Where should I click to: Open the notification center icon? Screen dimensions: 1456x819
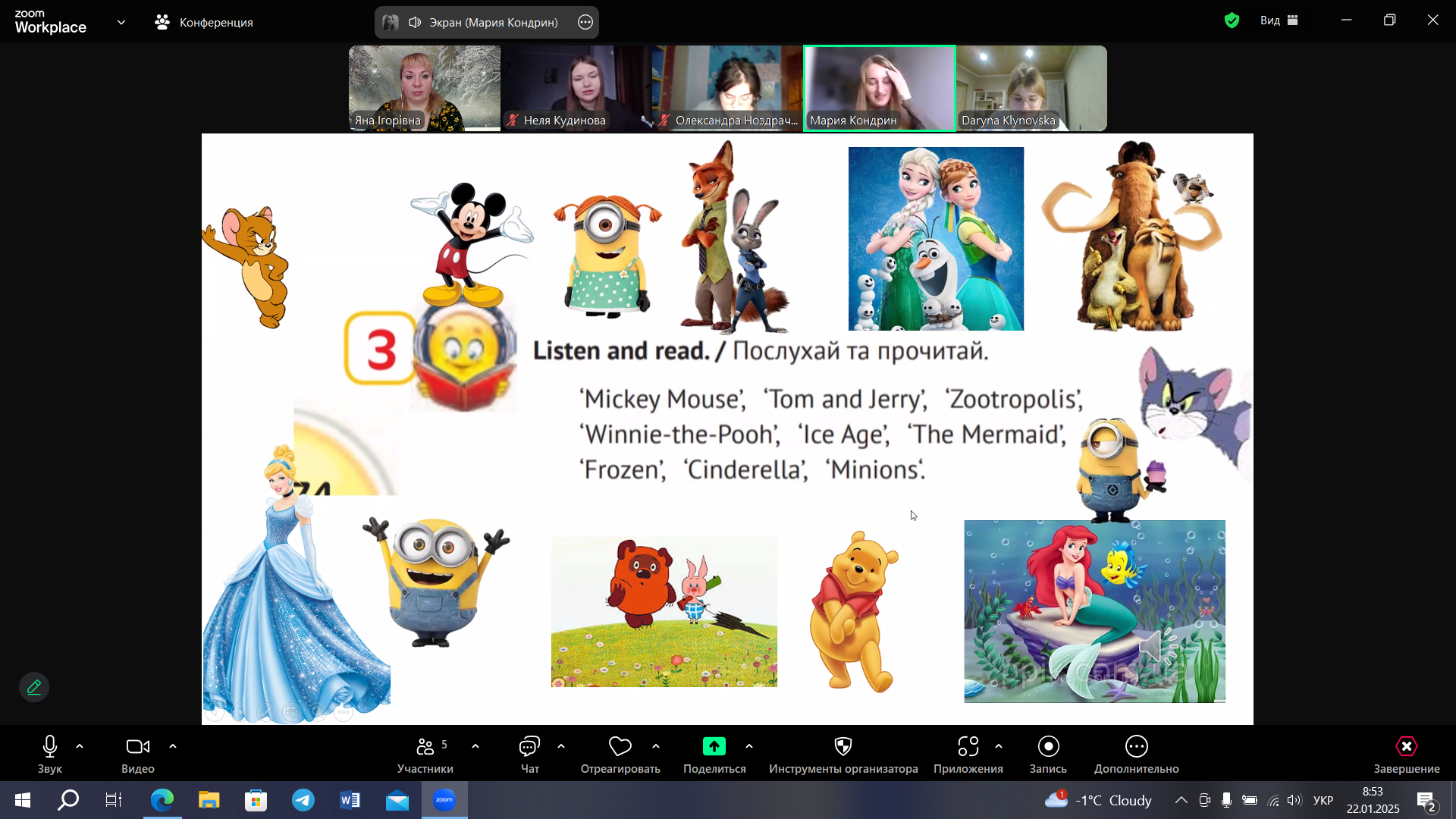[x=1426, y=801]
